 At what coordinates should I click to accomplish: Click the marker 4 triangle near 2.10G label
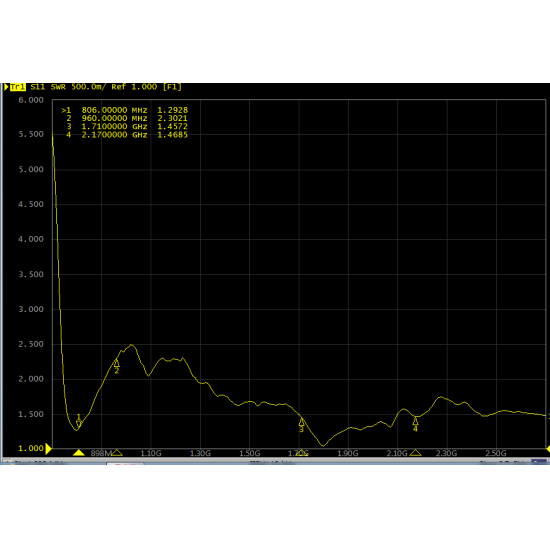tap(415, 452)
